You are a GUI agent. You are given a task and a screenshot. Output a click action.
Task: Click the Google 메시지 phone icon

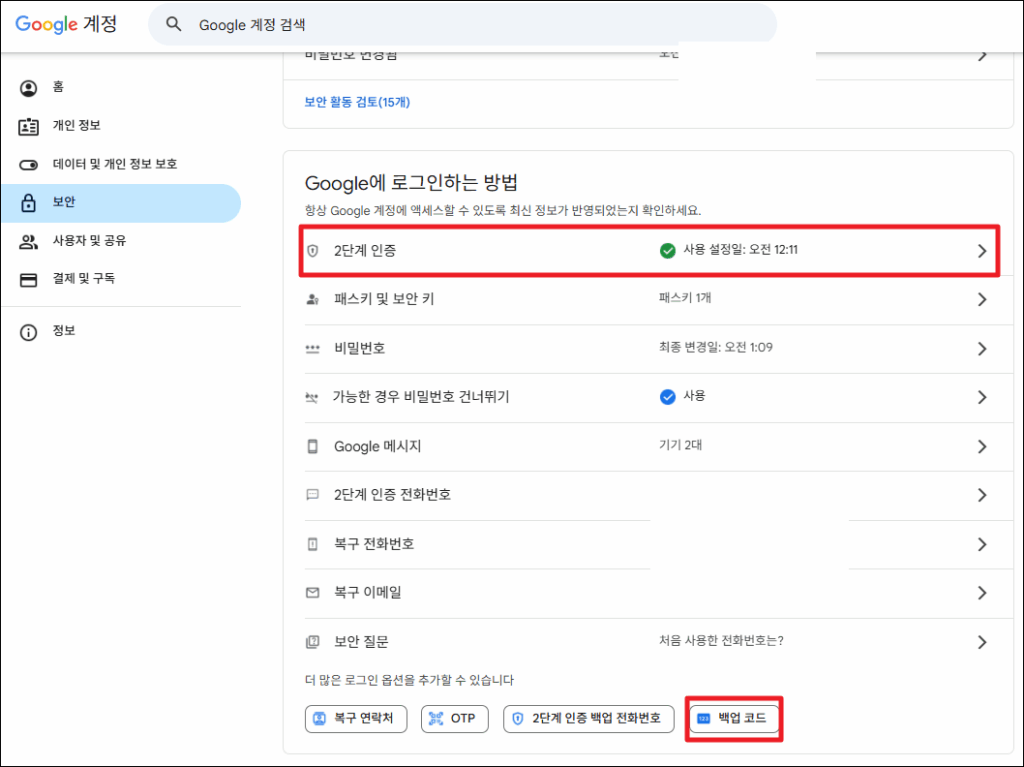tap(313, 446)
